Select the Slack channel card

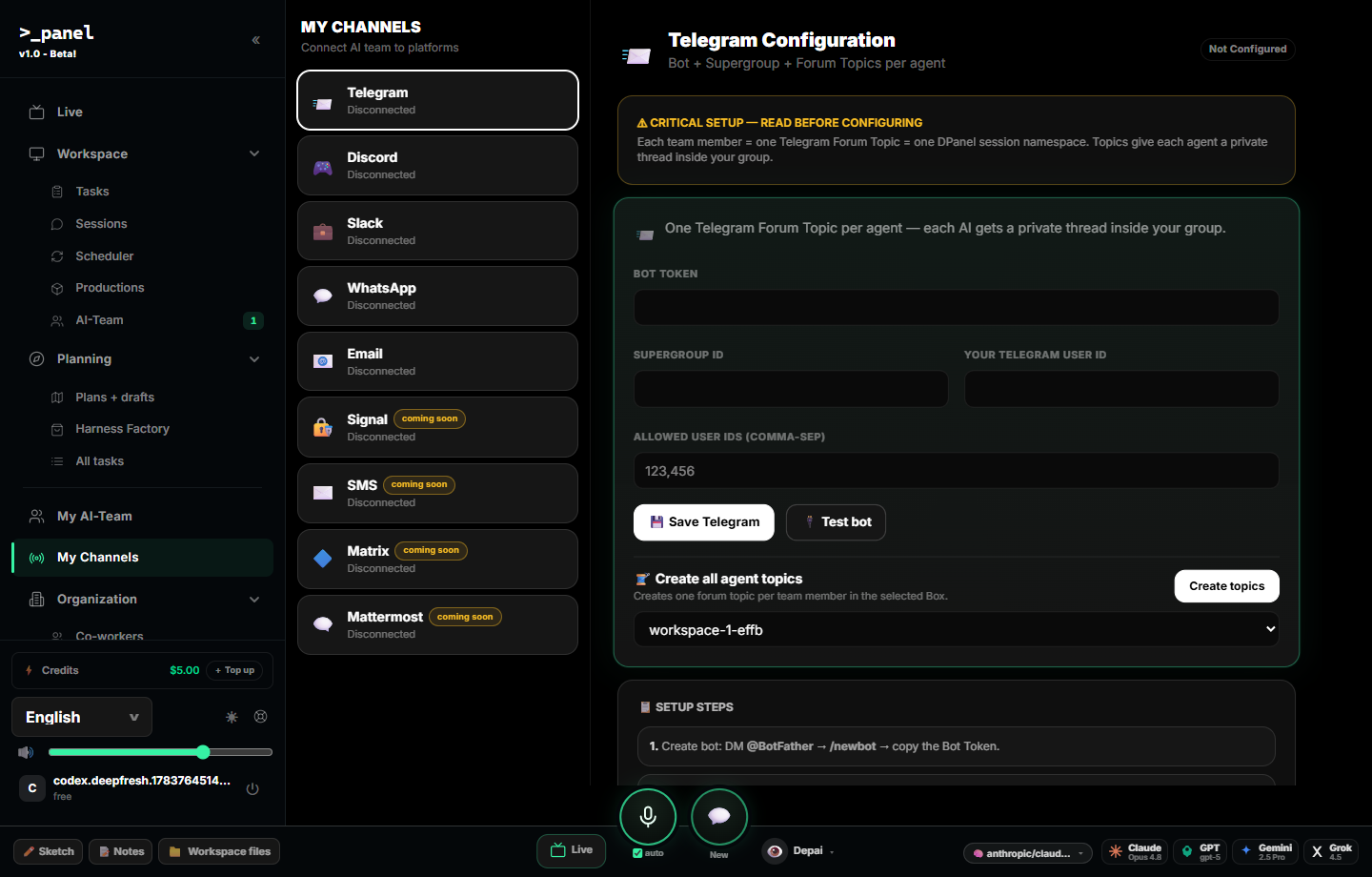437,231
